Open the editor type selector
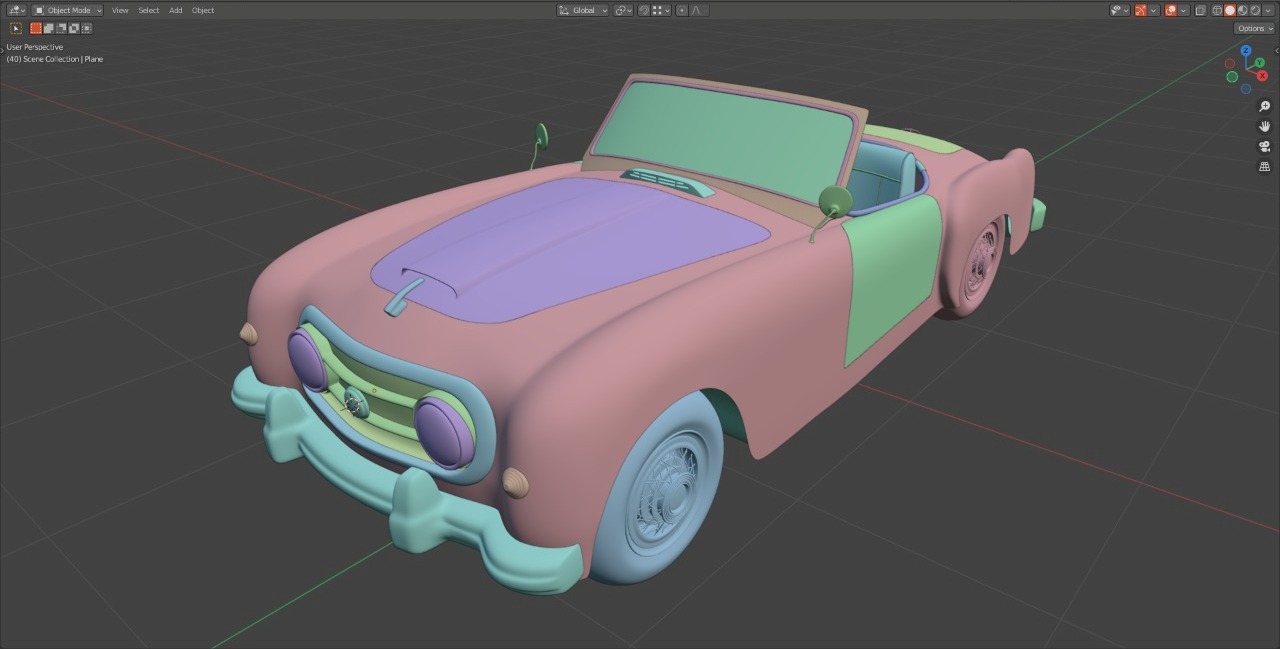1280x649 pixels. pos(17,10)
